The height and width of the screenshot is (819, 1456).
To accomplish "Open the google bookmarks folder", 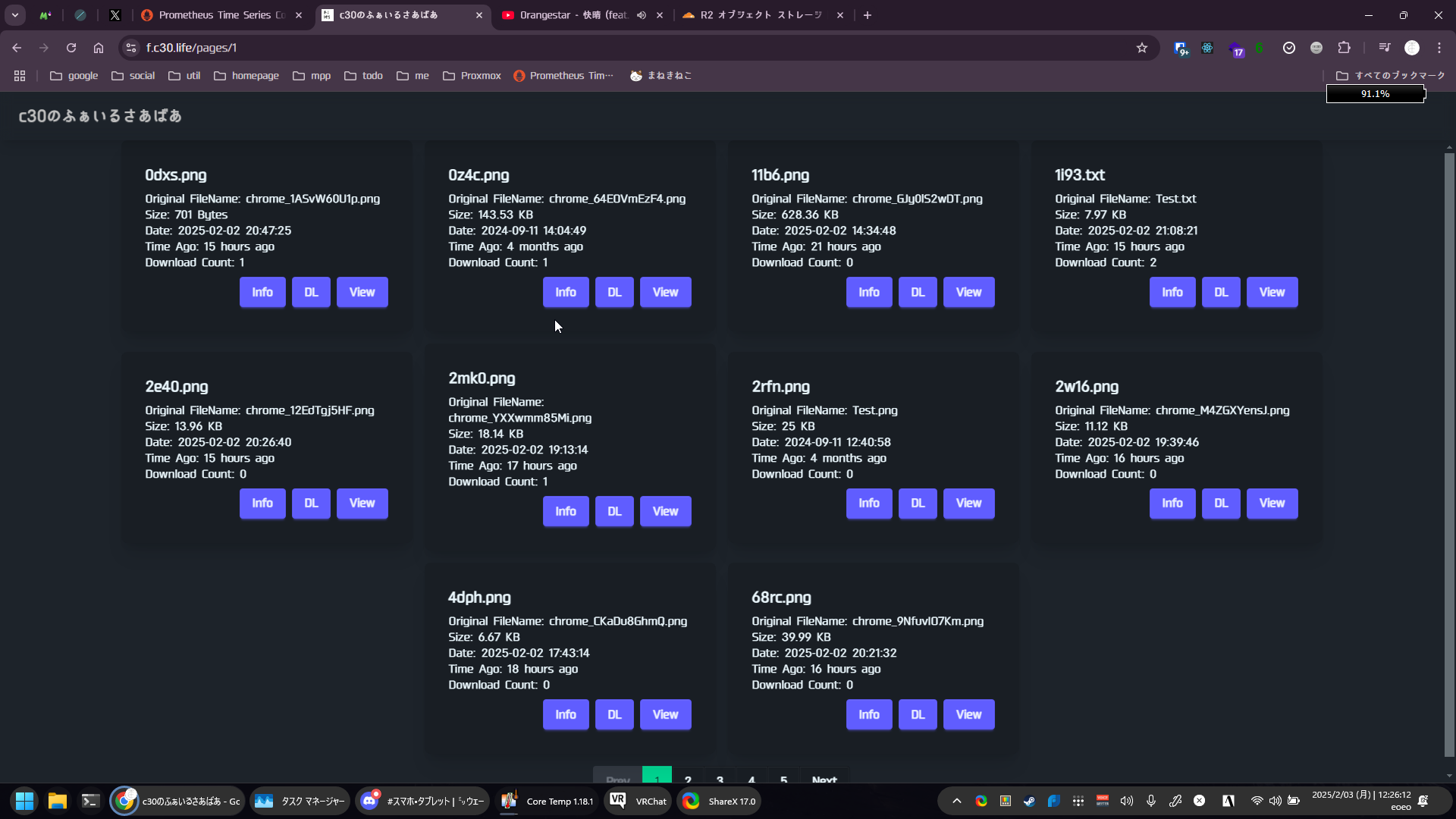I will point(74,76).
